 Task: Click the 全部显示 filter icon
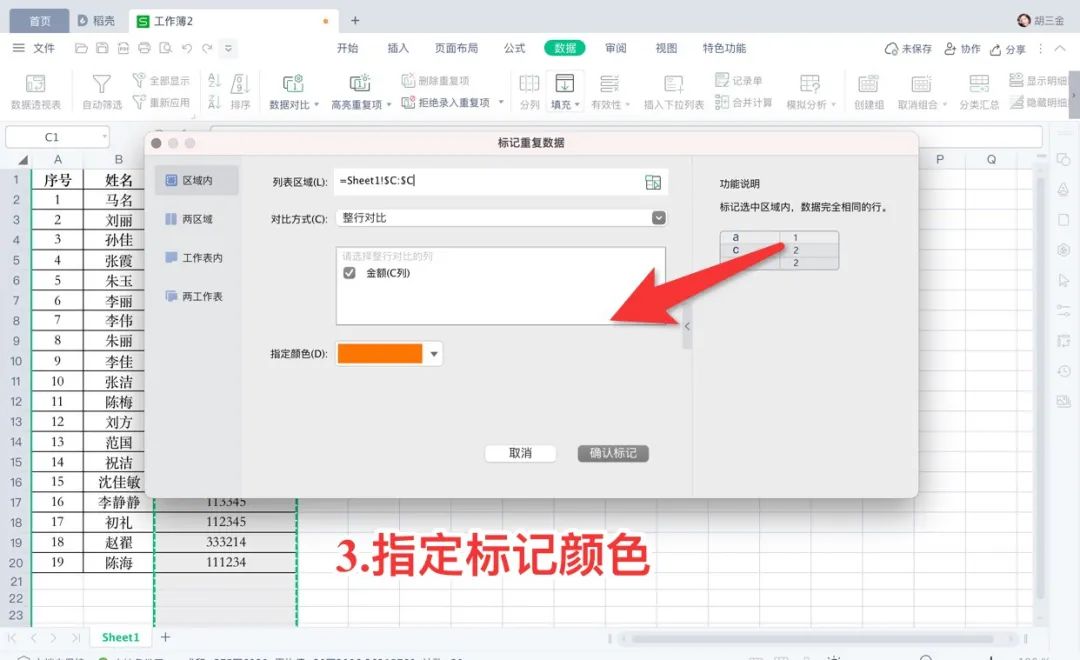point(139,80)
